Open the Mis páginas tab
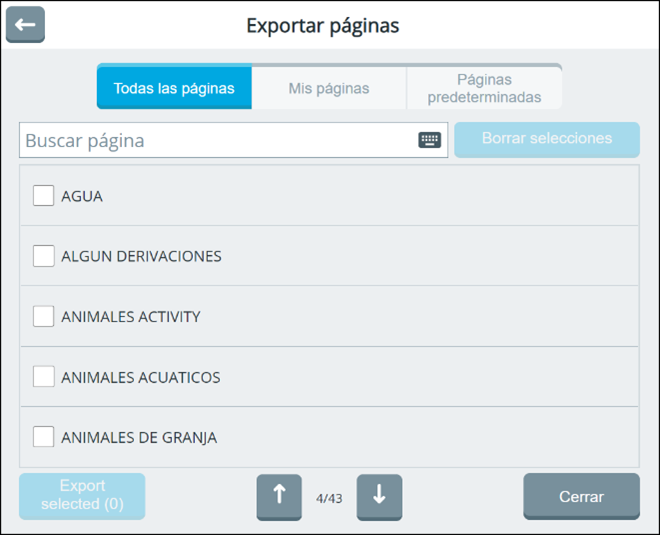 coord(329,88)
